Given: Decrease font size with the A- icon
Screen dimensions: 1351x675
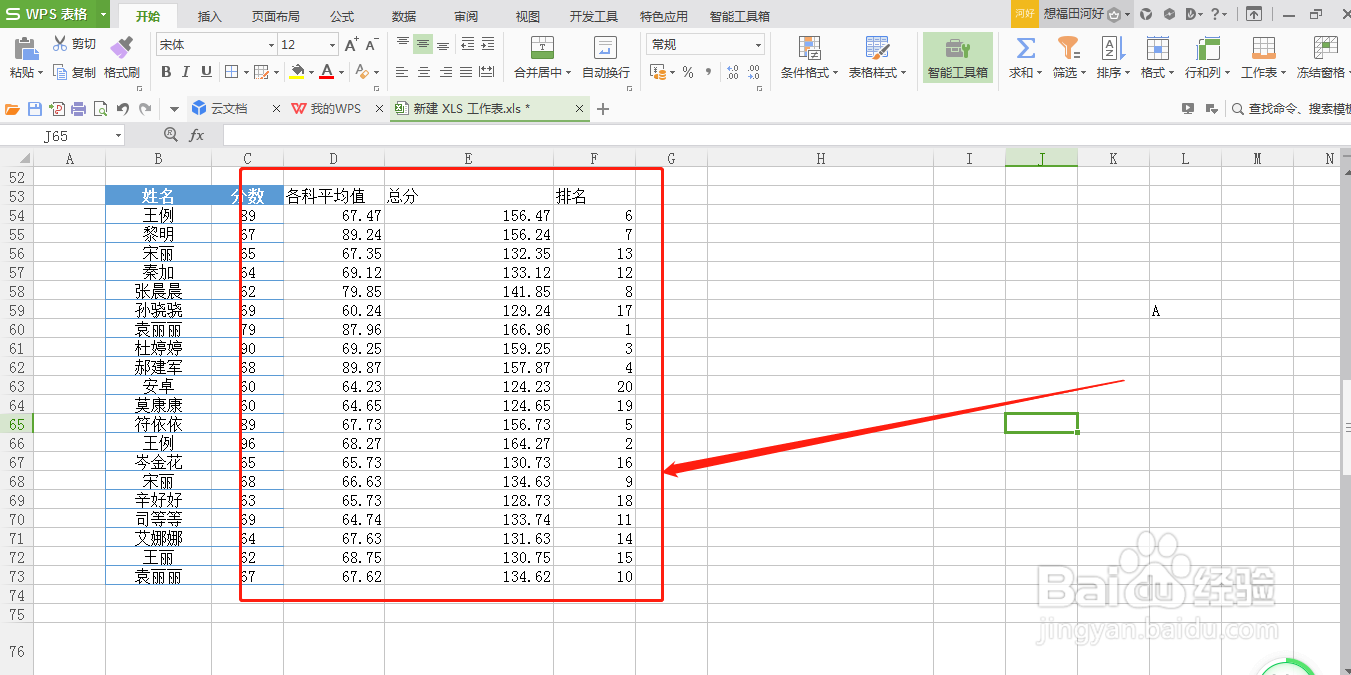Looking at the screenshot, I should click(x=371, y=45).
